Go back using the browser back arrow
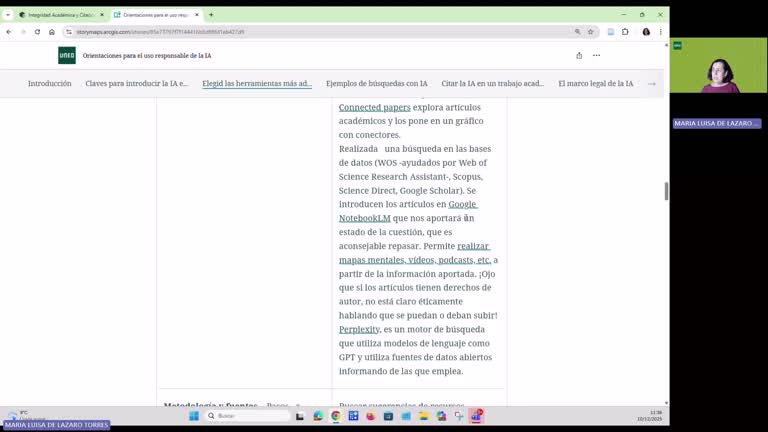 [9, 32]
